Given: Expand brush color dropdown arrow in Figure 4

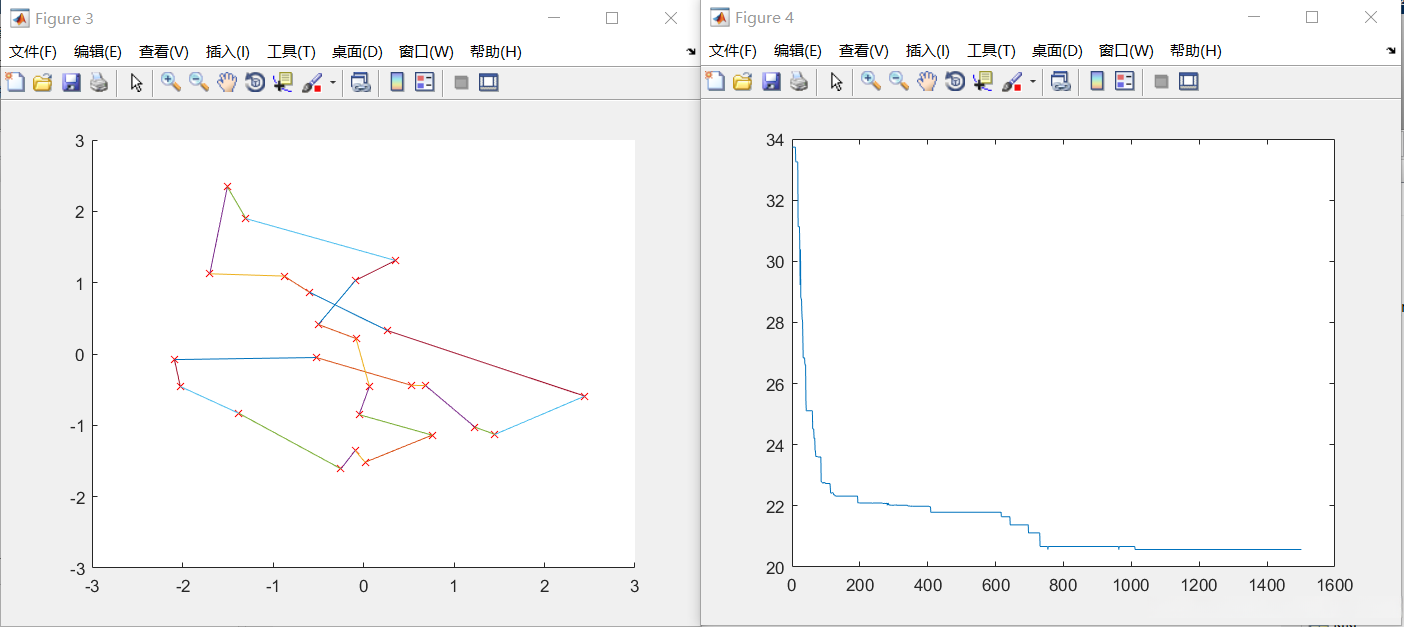Looking at the screenshot, I should [1033, 83].
